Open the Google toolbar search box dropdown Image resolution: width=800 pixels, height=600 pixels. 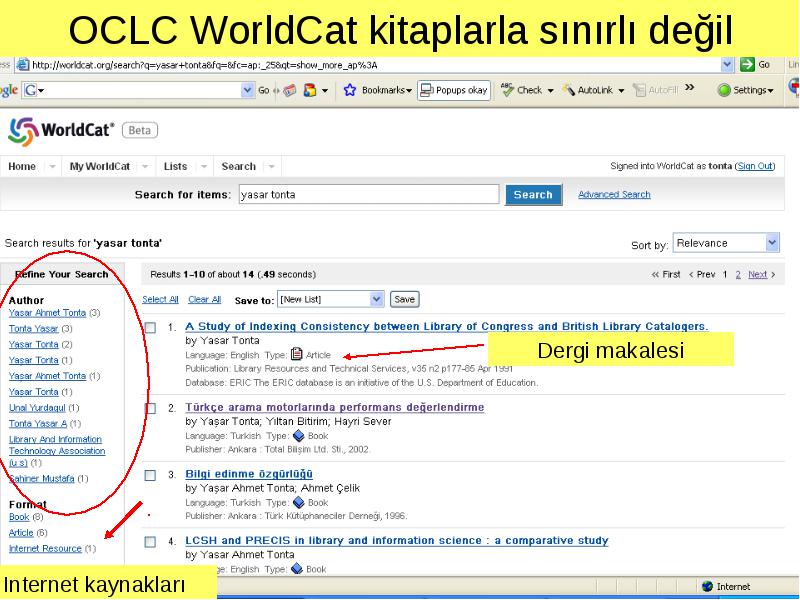247,90
